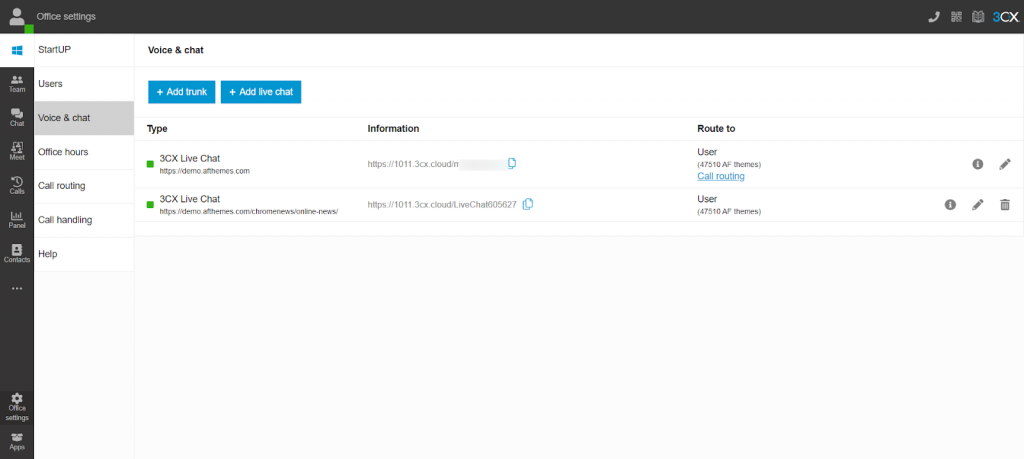Expand more options ellipsis in sidebar
Image resolution: width=1024 pixels, height=459 pixels.
pos(17,288)
